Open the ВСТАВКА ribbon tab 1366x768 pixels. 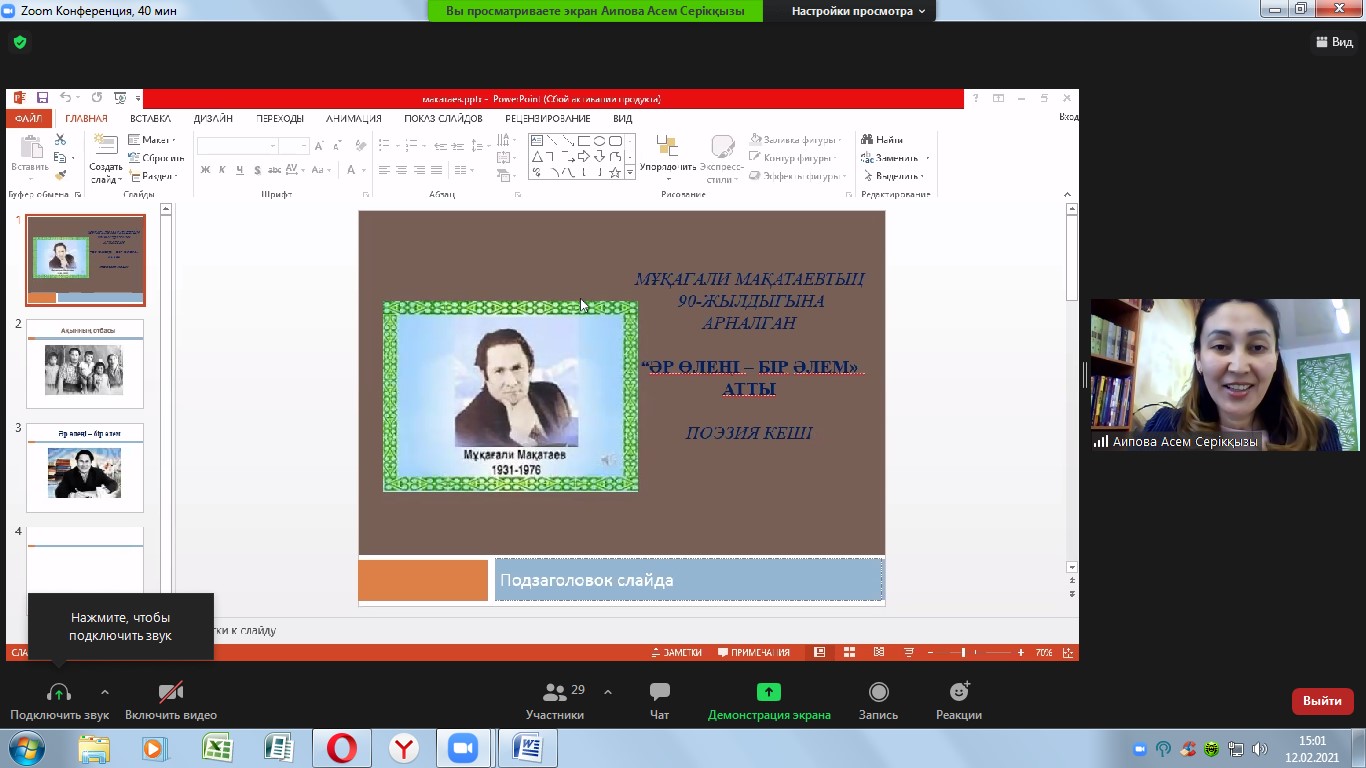coord(150,118)
